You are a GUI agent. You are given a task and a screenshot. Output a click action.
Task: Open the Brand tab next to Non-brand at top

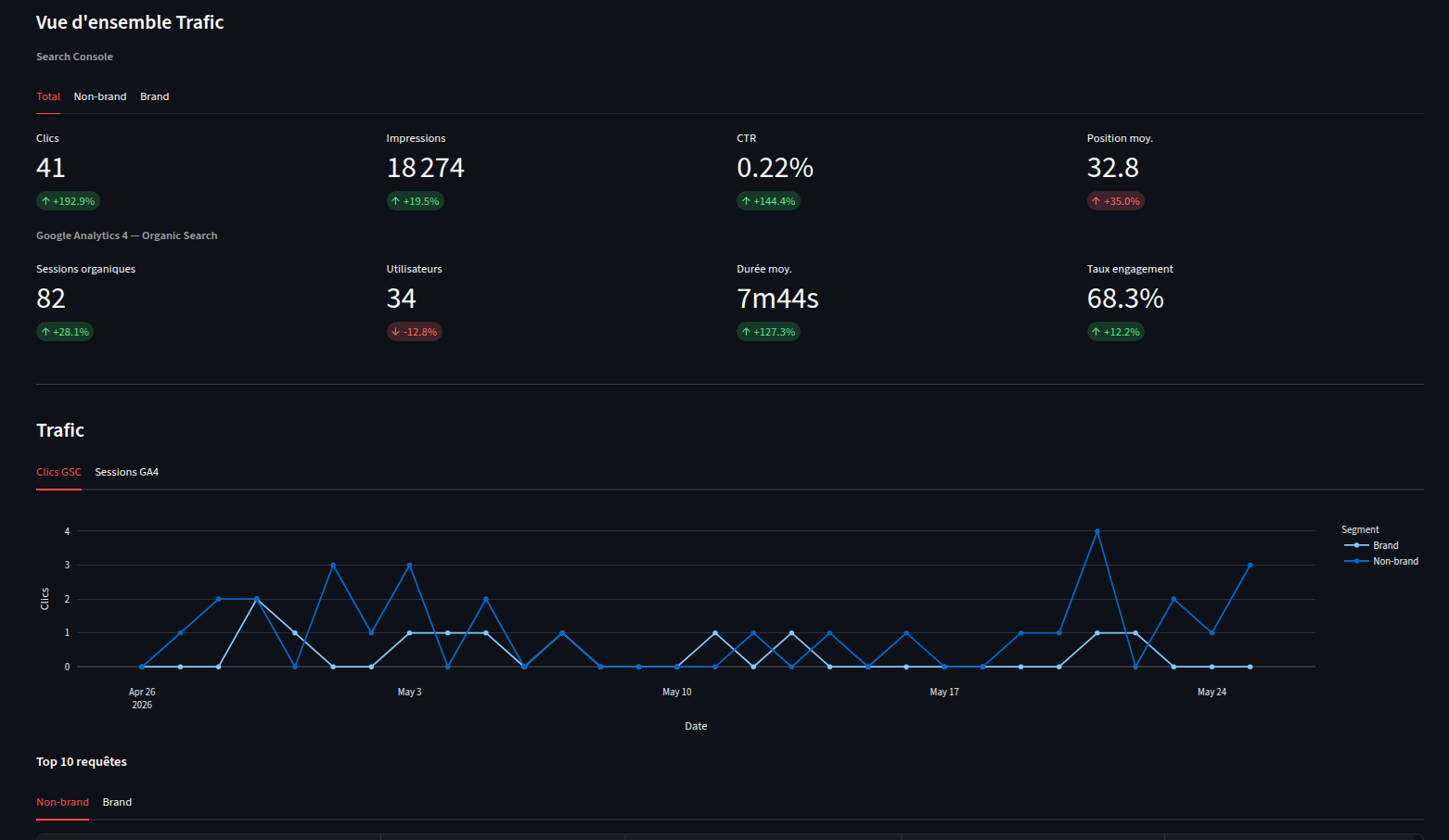point(155,96)
